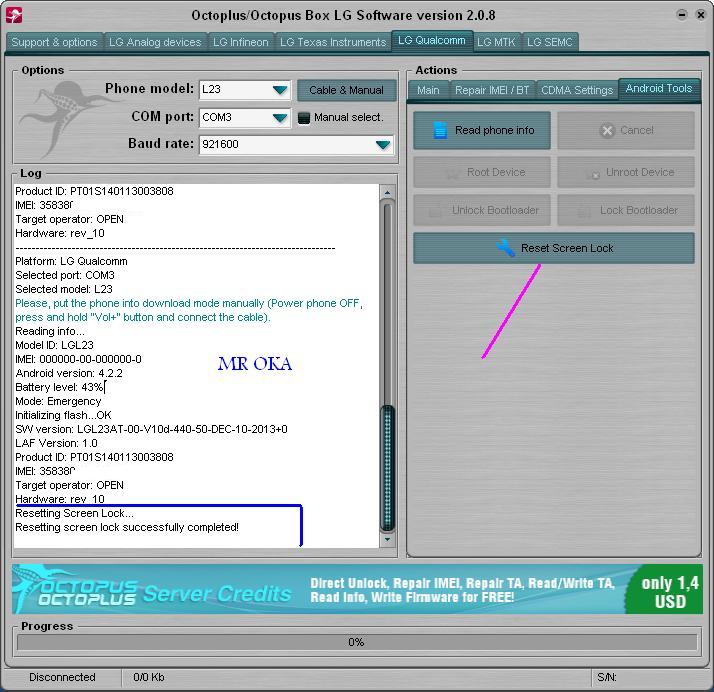Open the Phone model dropdown

pos(280,90)
